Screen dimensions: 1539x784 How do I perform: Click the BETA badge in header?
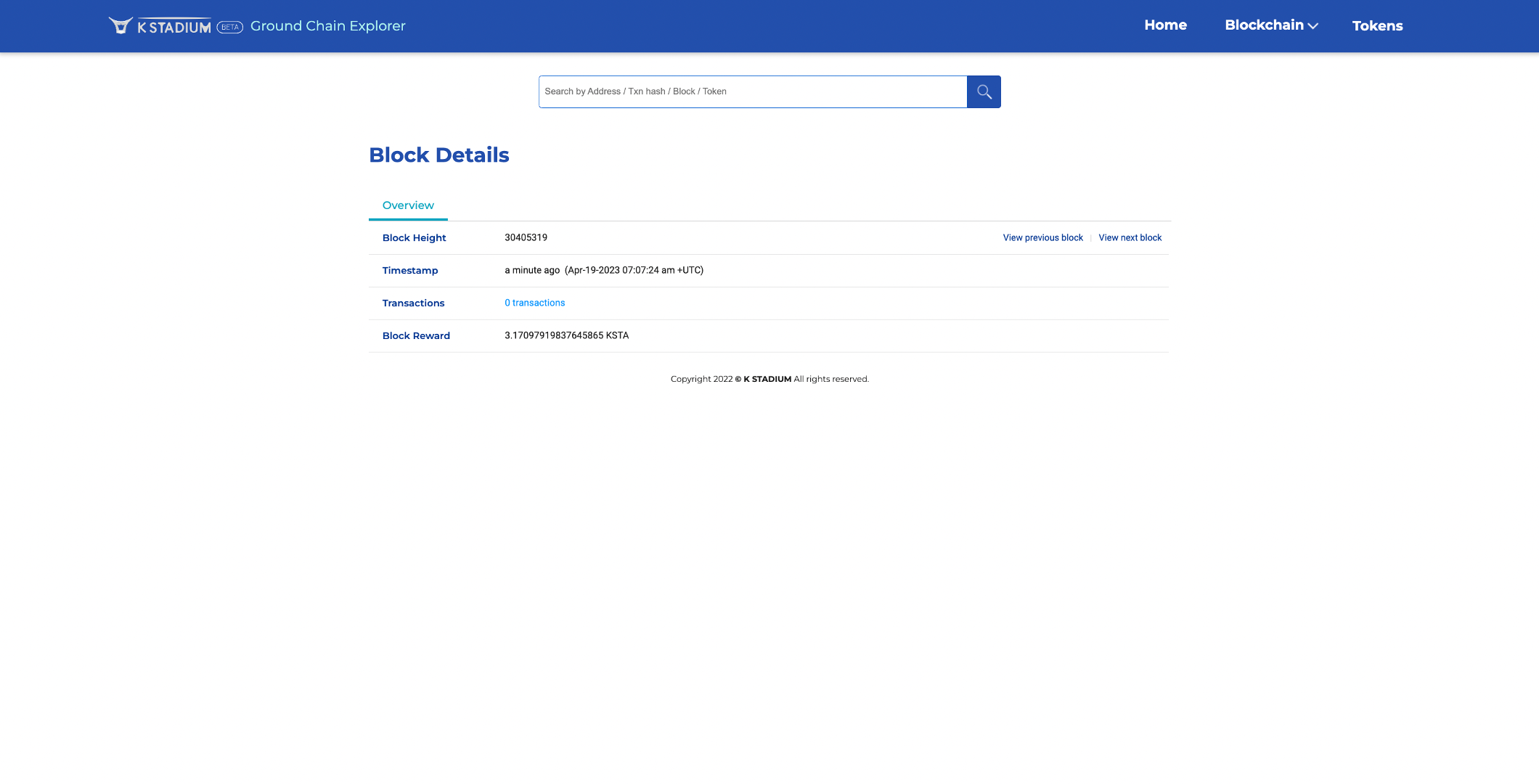[x=229, y=28]
